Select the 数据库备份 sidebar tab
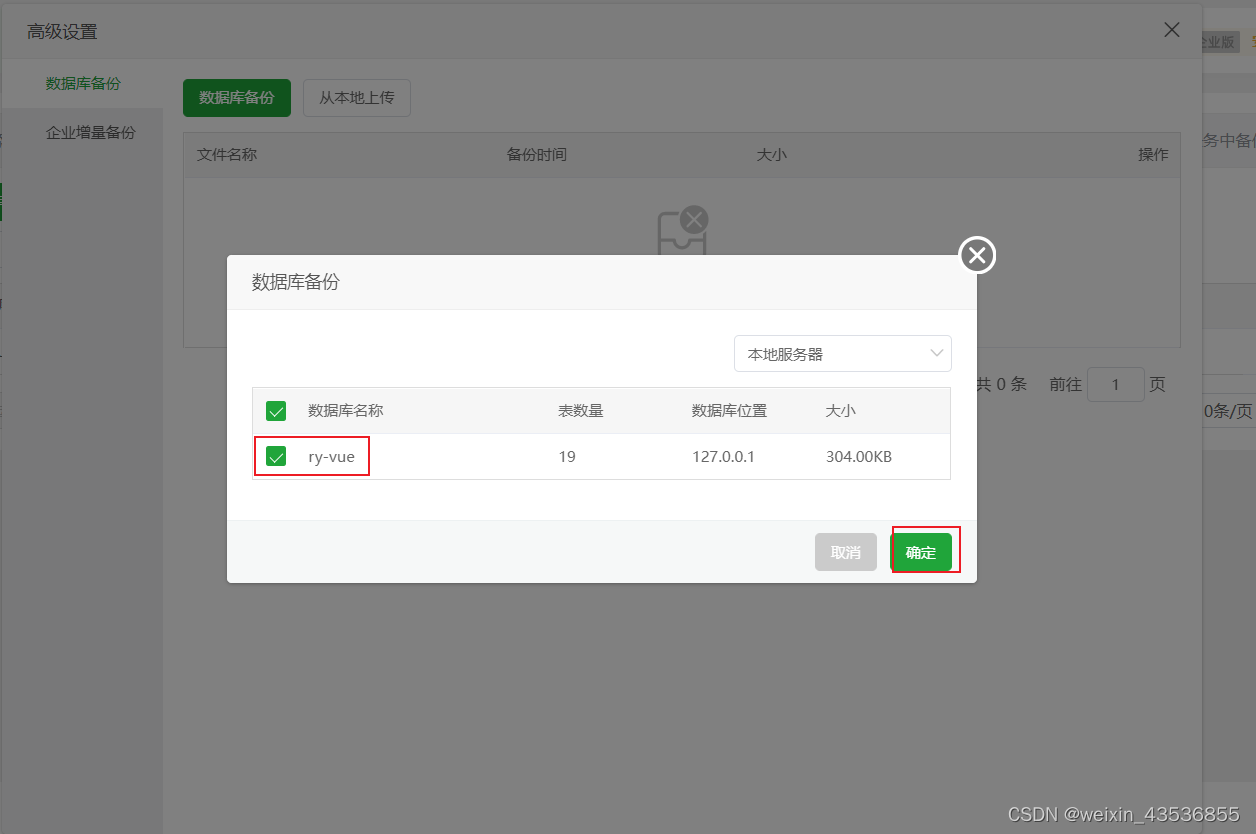Image resolution: width=1256 pixels, height=834 pixels. tap(83, 84)
